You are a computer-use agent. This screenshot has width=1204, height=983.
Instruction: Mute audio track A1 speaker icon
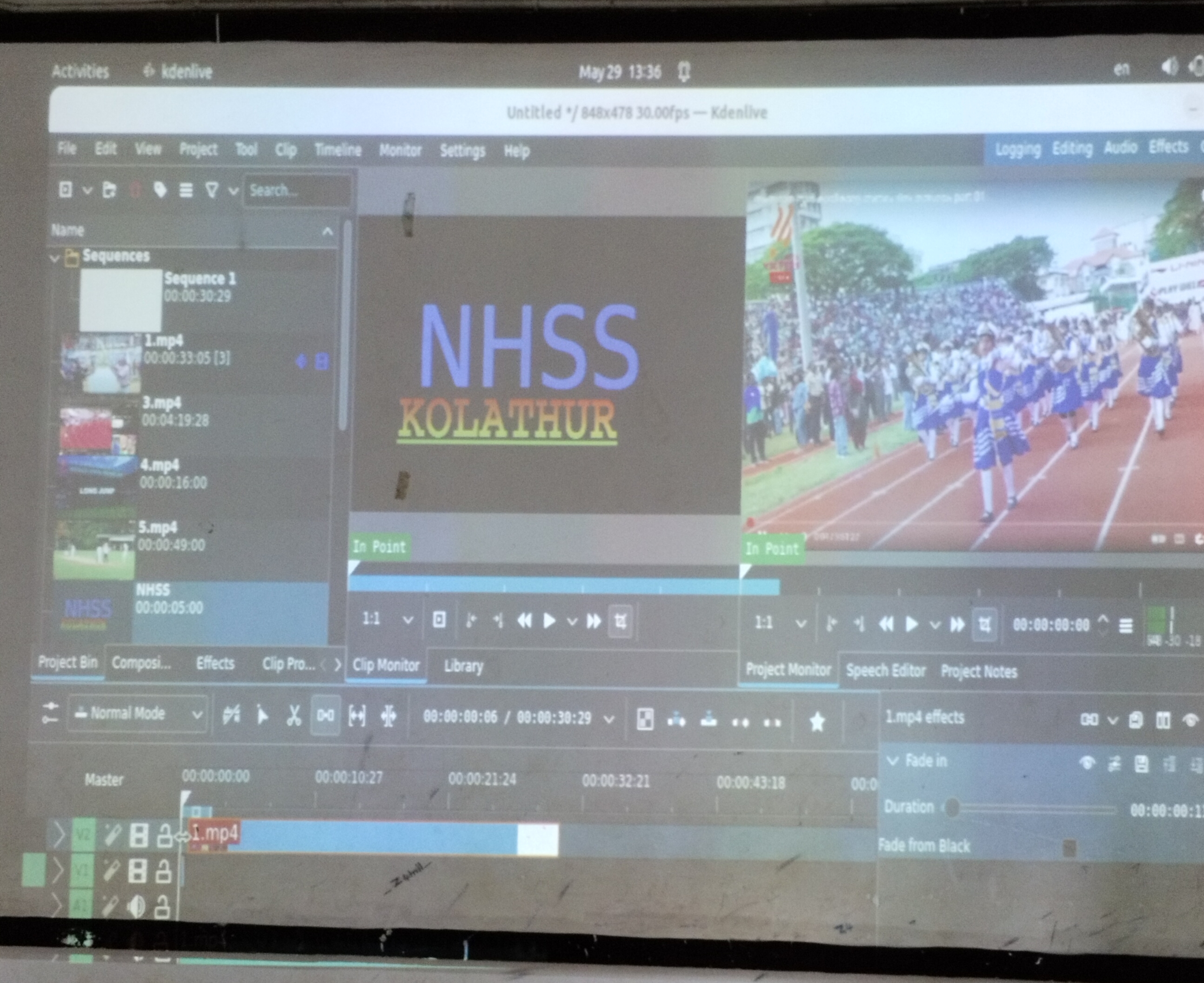[136, 907]
